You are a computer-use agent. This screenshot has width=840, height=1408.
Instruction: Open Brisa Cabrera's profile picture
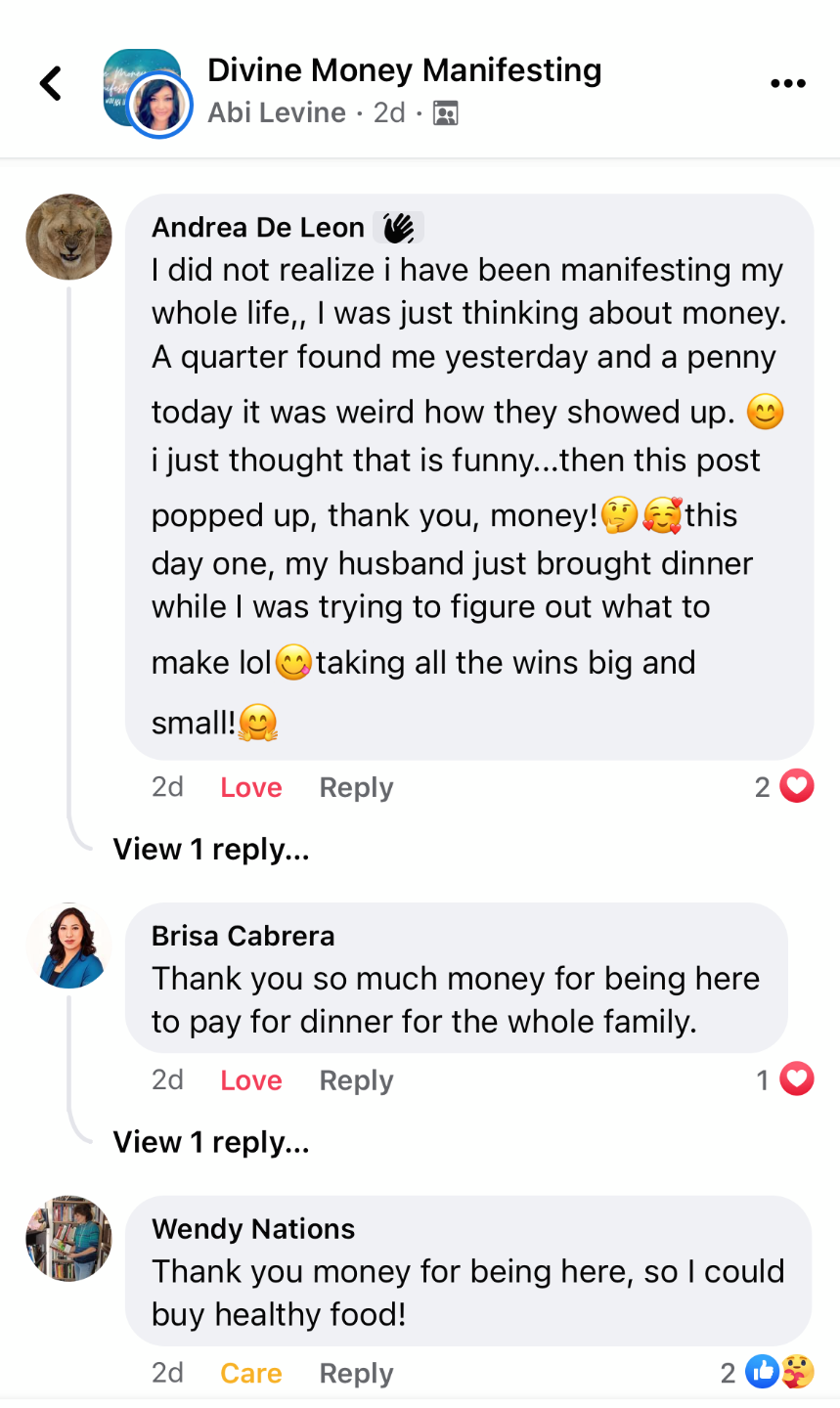[x=68, y=946]
